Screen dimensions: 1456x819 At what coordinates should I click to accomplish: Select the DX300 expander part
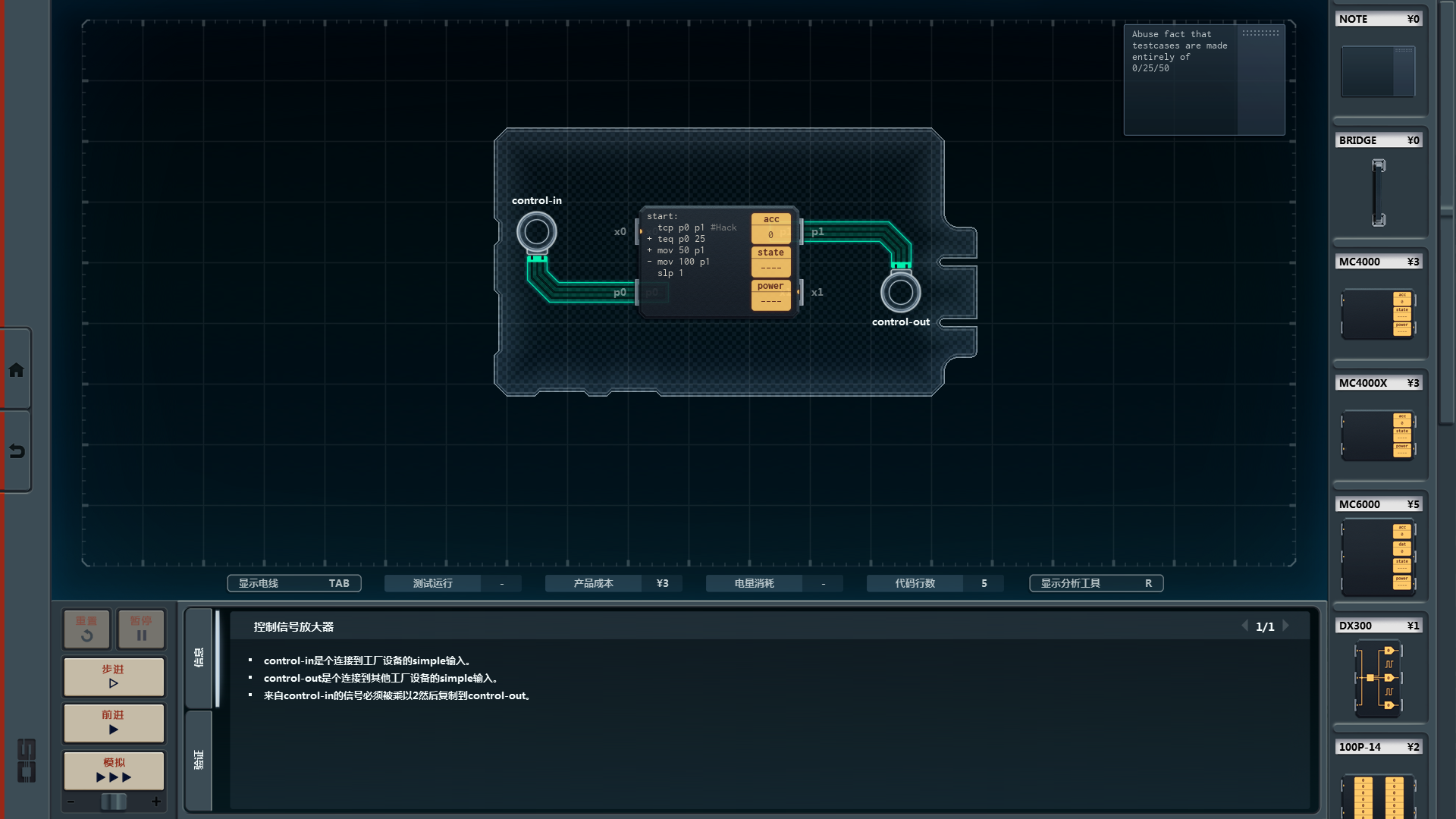pyautogui.click(x=1378, y=678)
